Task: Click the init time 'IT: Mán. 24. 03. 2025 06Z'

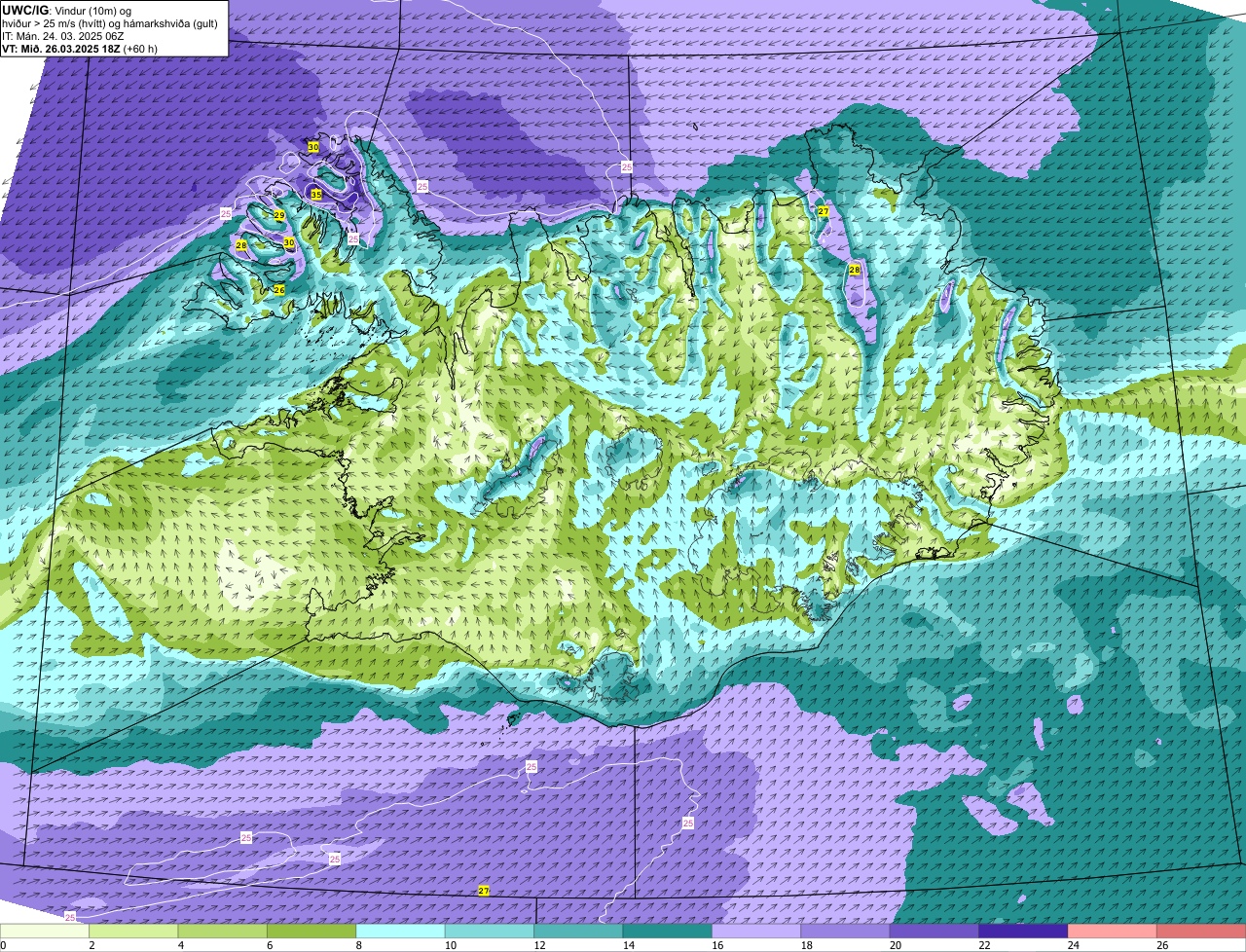Action: coord(63,35)
